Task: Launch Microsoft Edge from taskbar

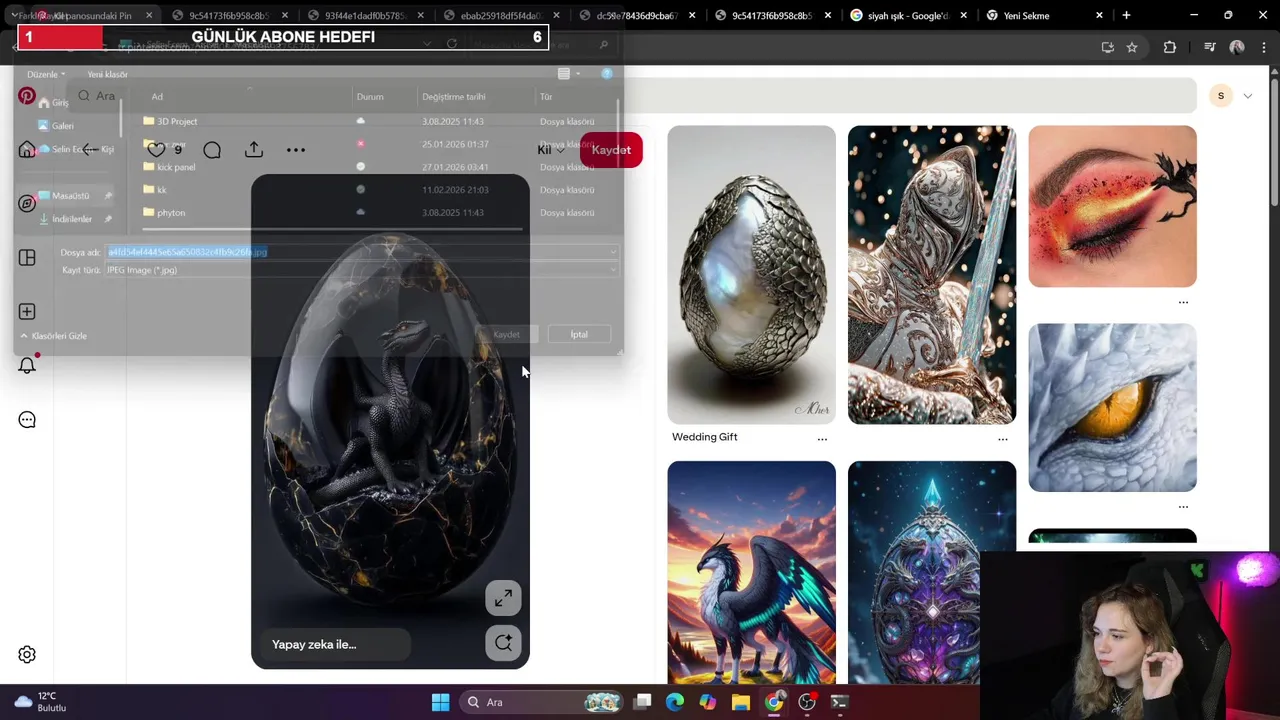Action: (675, 702)
